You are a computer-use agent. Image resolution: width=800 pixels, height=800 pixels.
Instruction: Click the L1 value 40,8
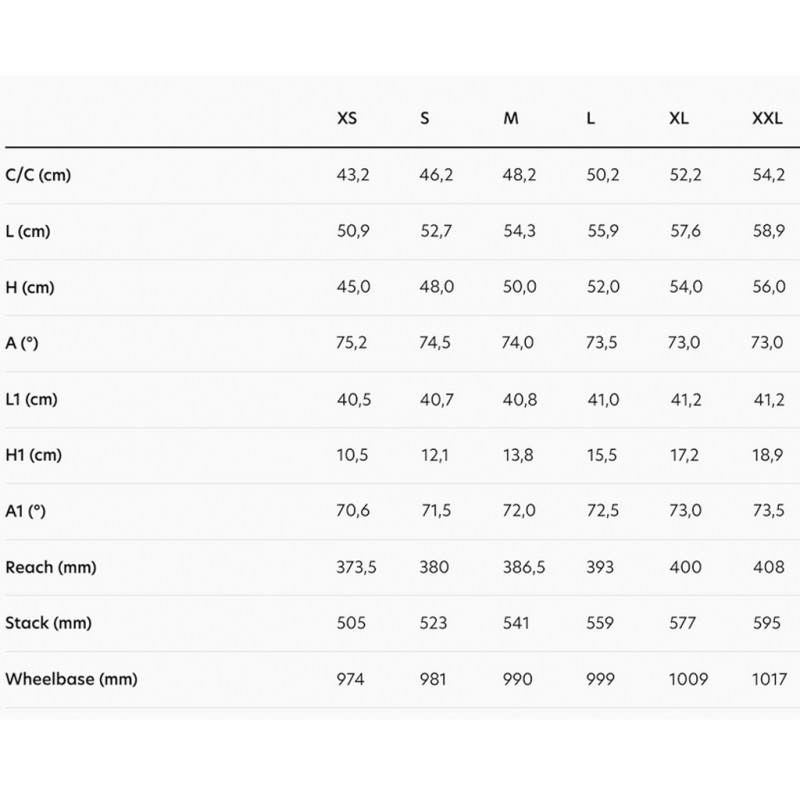click(x=518, y=399)
